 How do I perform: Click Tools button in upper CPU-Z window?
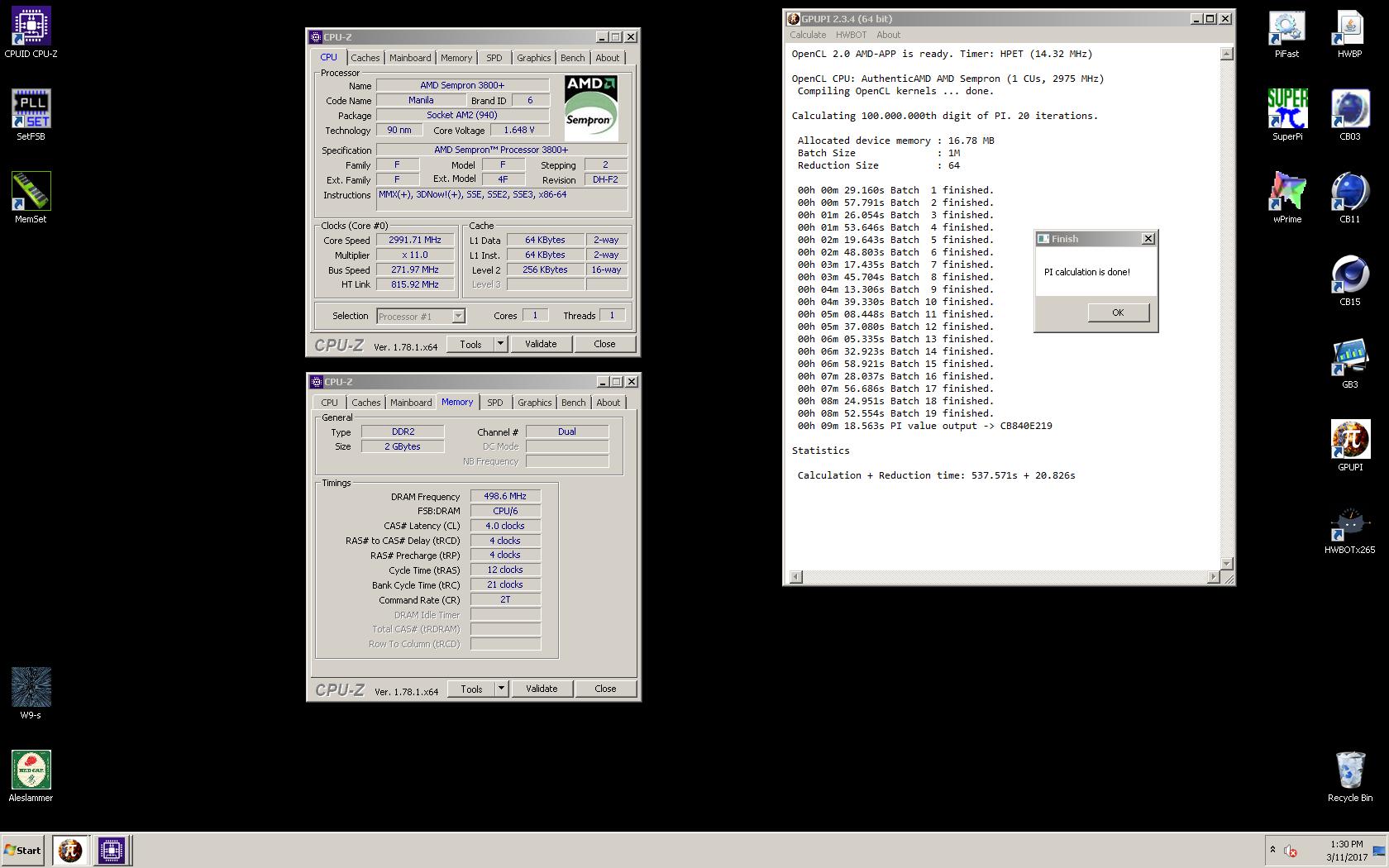pyautogui.click(x=470, y=344)
